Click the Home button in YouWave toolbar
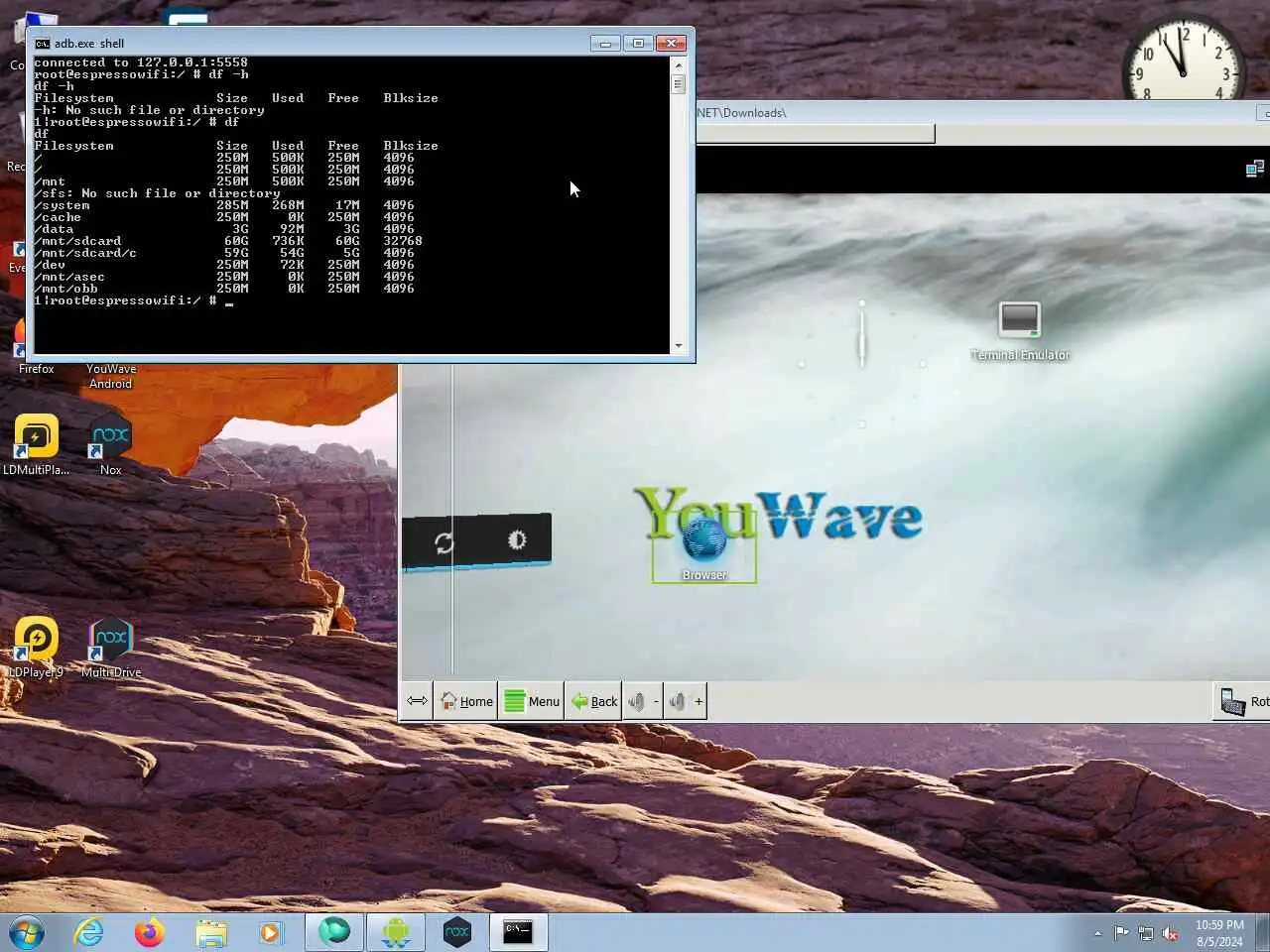 pos(465,701)
